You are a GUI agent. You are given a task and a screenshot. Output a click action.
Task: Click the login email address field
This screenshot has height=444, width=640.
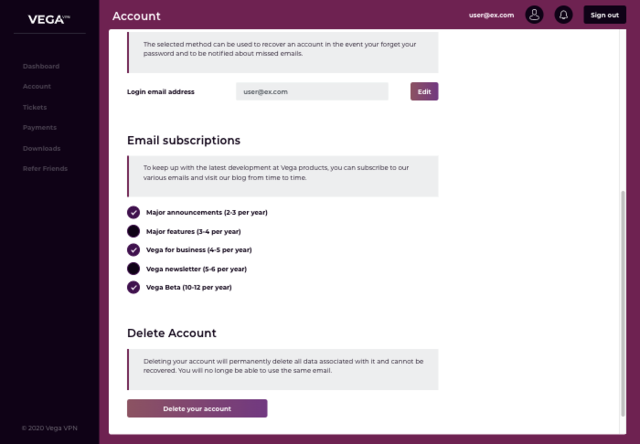pos(312,91)
